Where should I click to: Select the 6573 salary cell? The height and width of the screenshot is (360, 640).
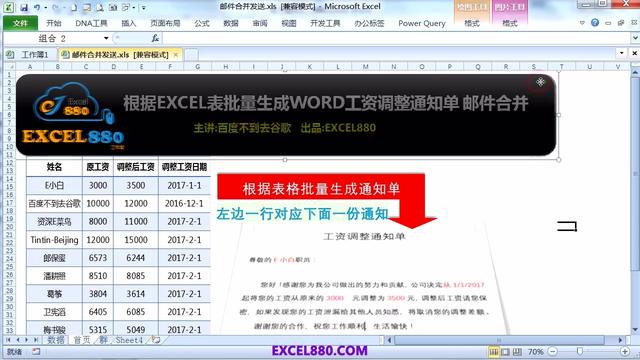tap(98, 258)
